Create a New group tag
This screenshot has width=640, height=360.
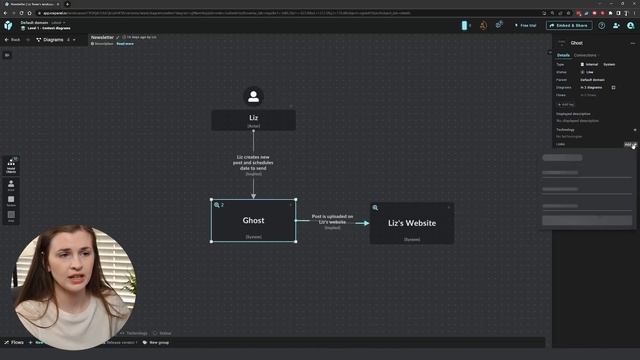tap(156, 342)
